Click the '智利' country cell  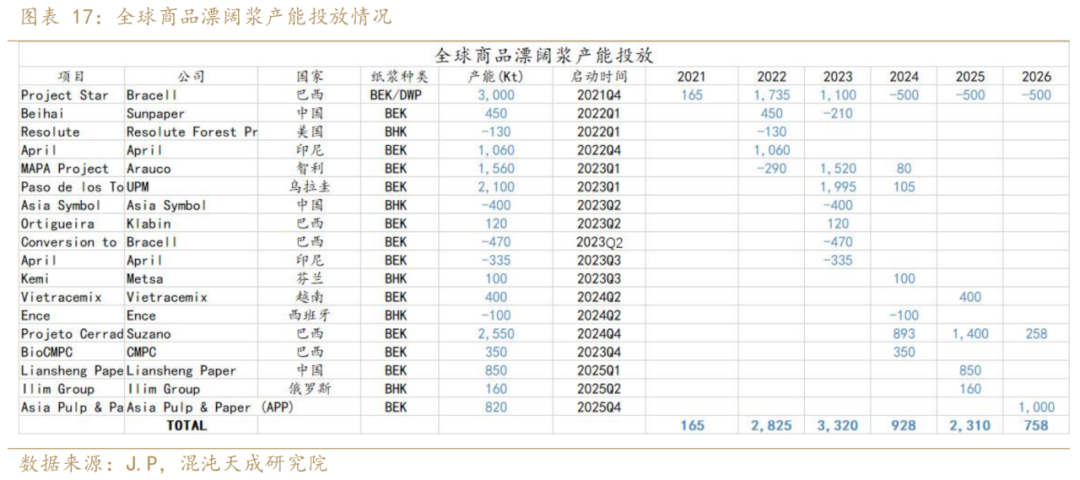click(x=309, y=169)
